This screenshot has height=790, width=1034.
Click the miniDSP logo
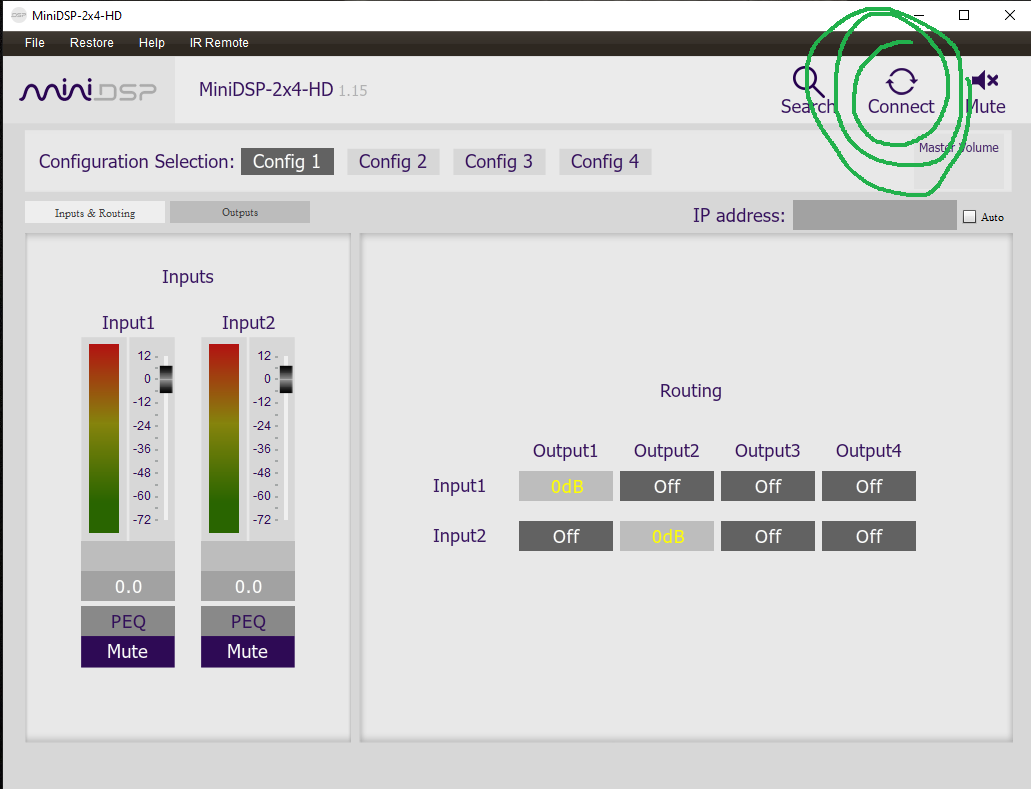pyautogui.click(x=88, y=90)
